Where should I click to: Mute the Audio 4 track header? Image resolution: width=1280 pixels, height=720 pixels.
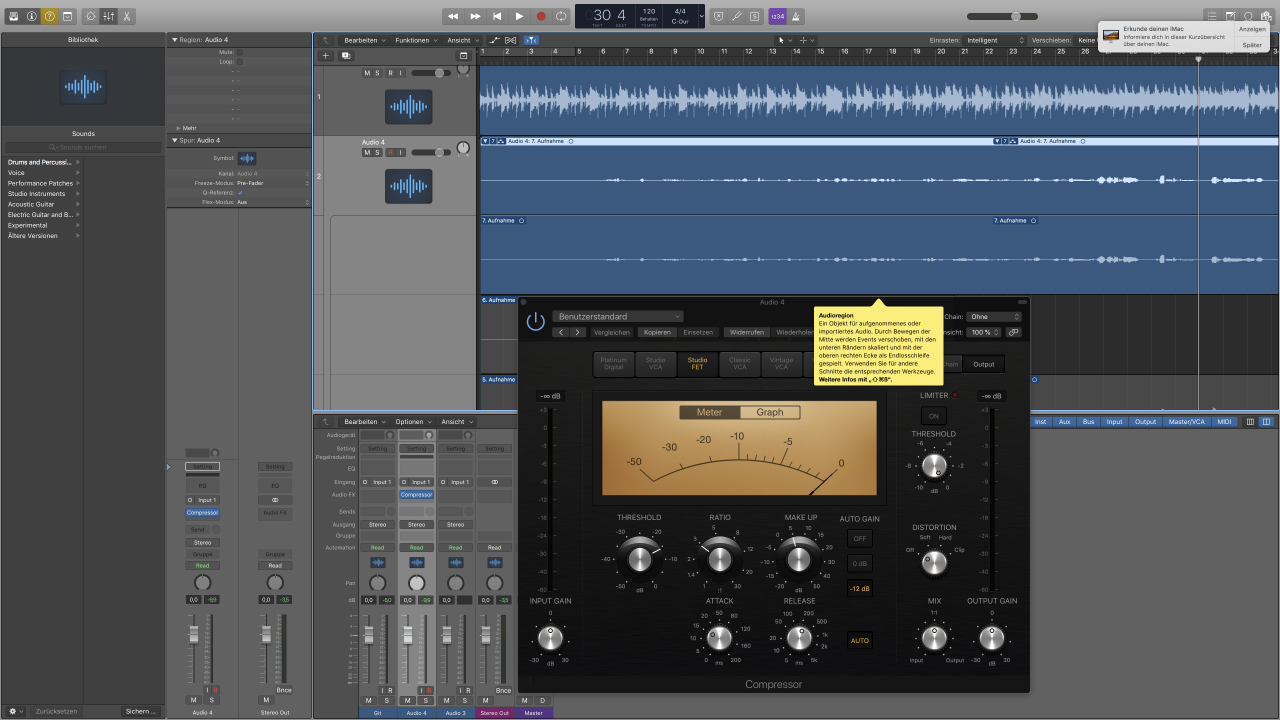coord(367,152)
